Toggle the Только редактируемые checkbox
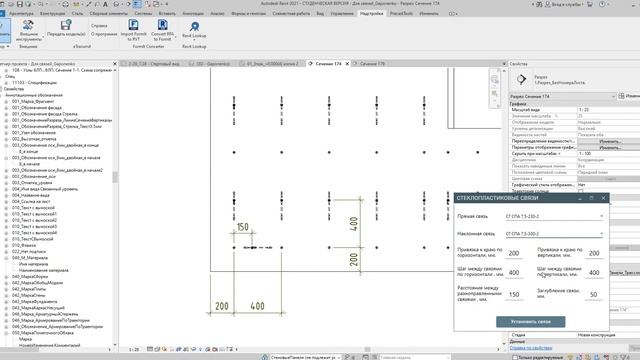The height and width of the screenshot is (360, 640). coord(515,358)
